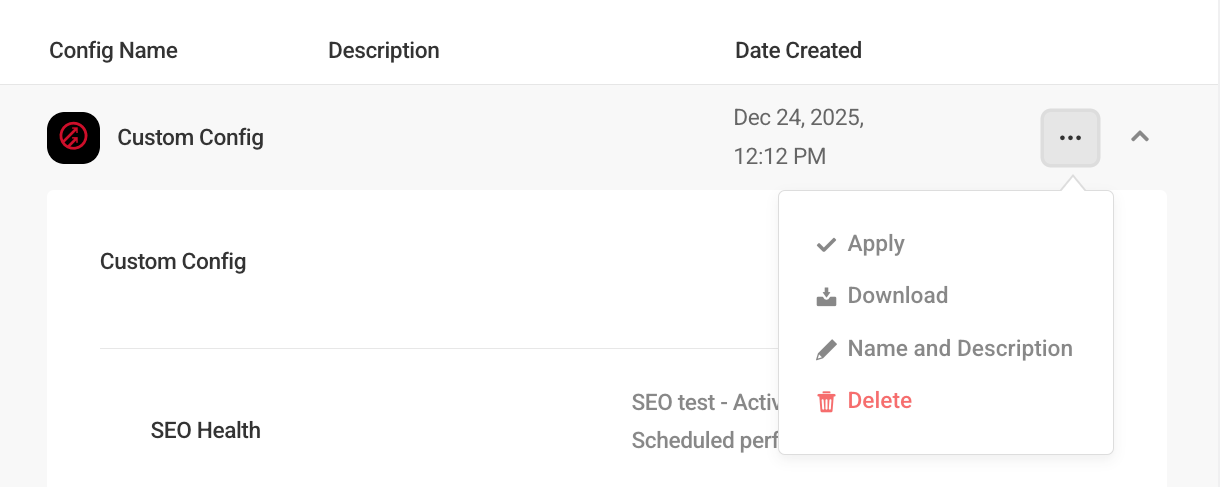Open the three-dot actions menu button
1220x487 pixels.
click(1070, 138)
